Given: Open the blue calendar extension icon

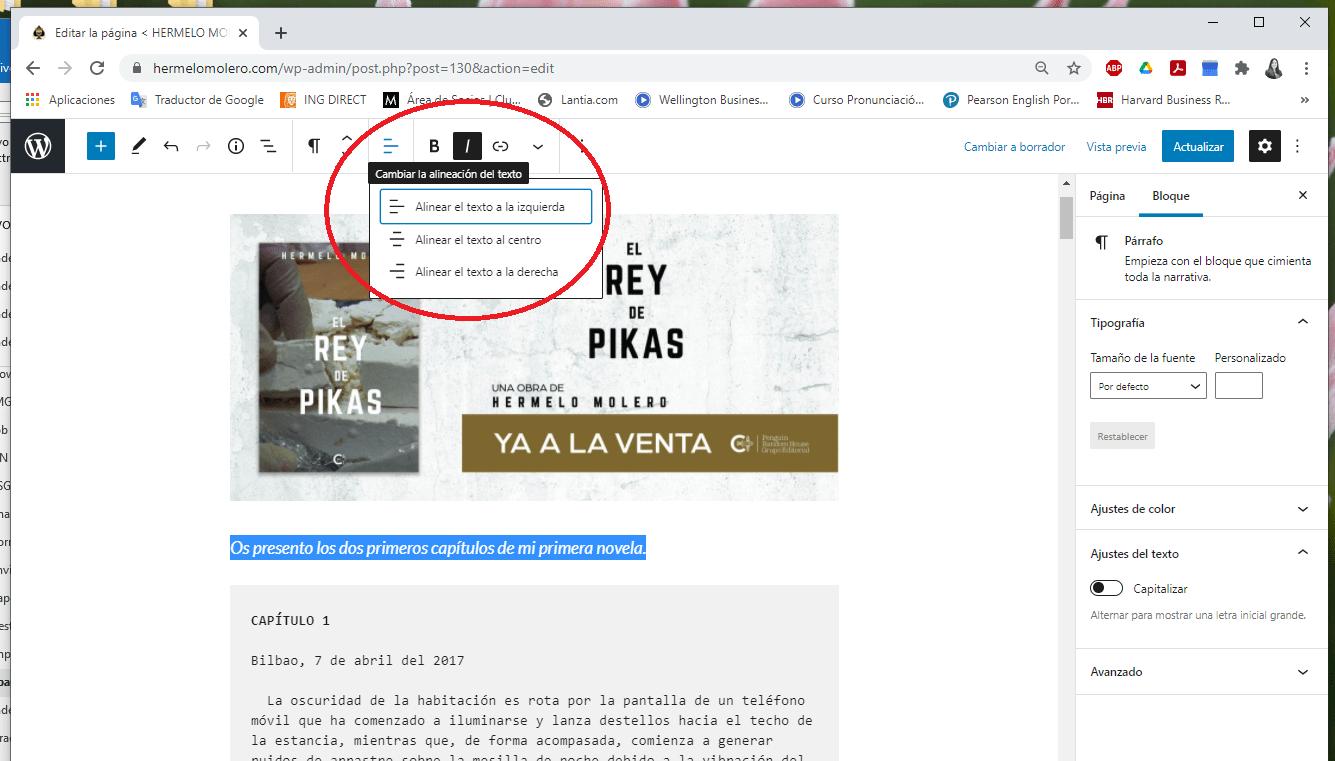Looking at the screenshot, I should coord(1210,68).
